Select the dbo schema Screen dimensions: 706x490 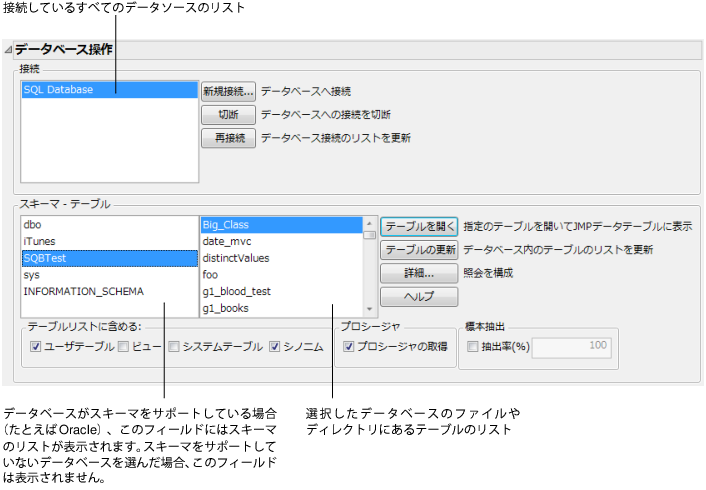(x=110, y=225)
